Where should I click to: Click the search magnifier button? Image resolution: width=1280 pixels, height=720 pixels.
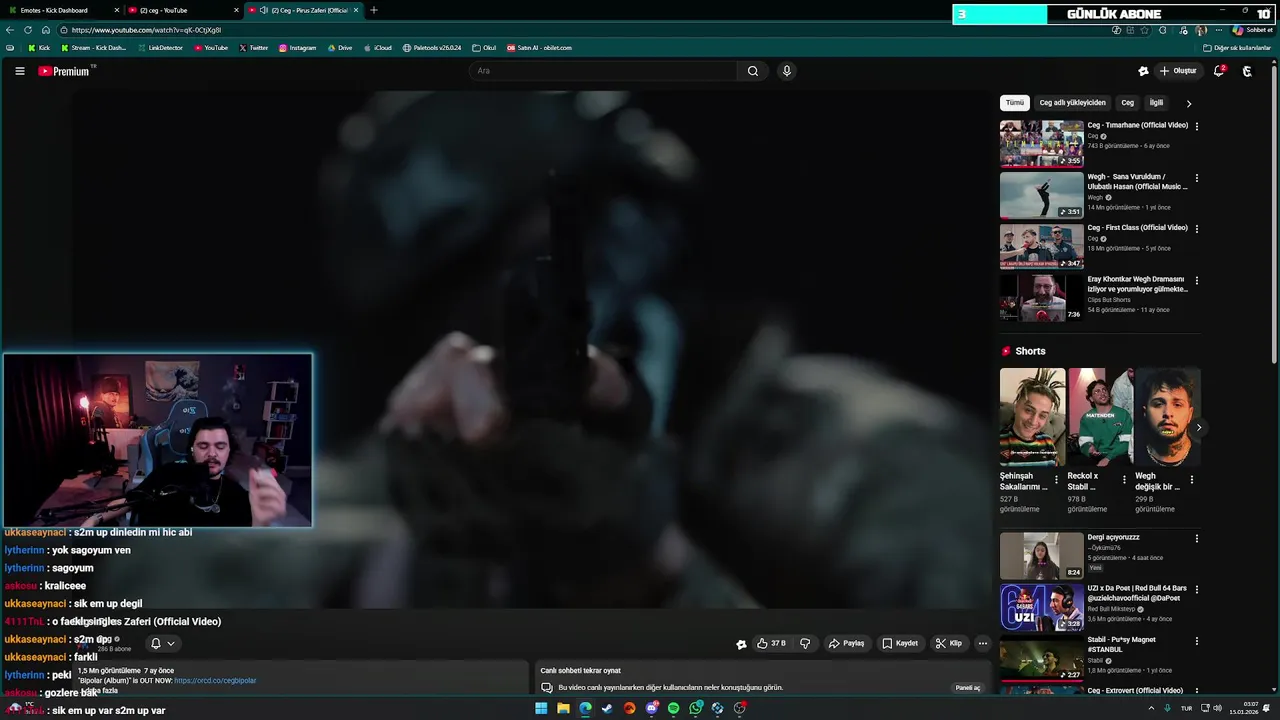coord(753,71)
